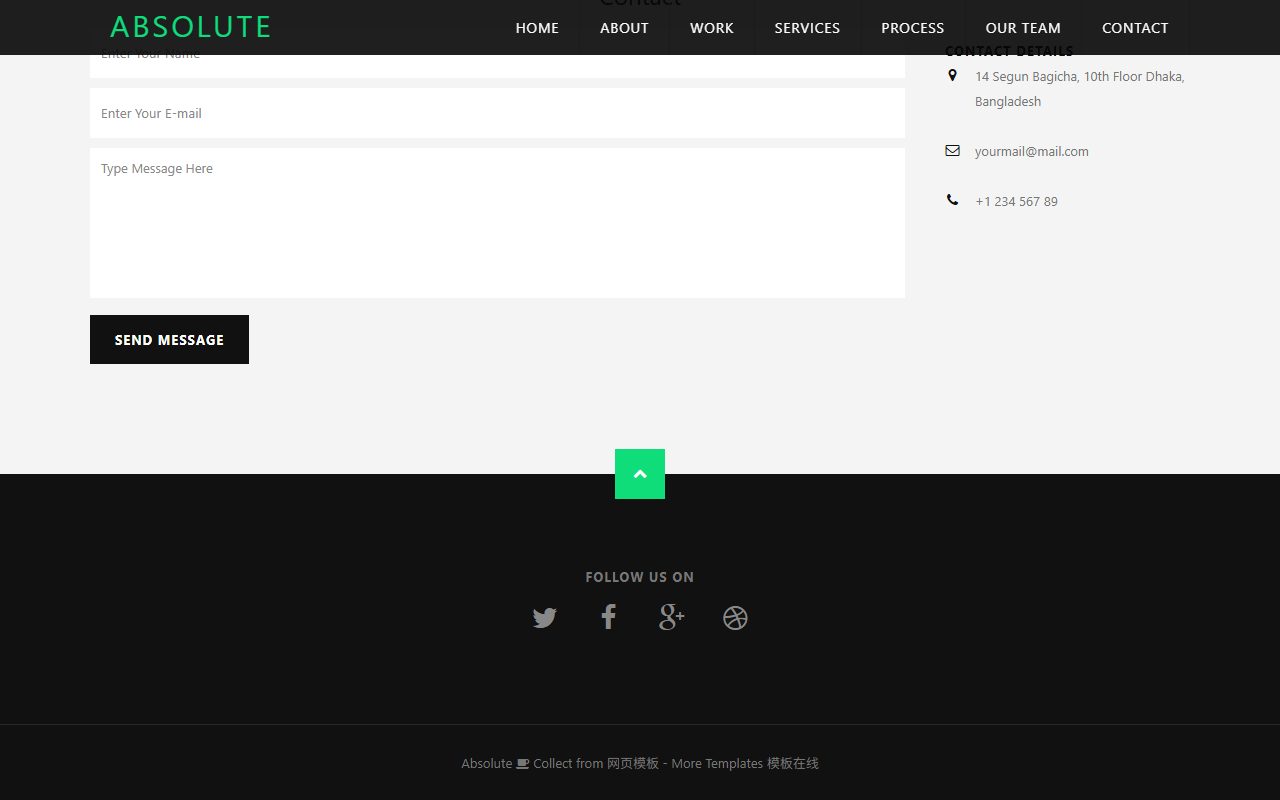This screenshot has width=1280, height=800.
Task: Navigate to the Services section
Action: tap(807, 28)
